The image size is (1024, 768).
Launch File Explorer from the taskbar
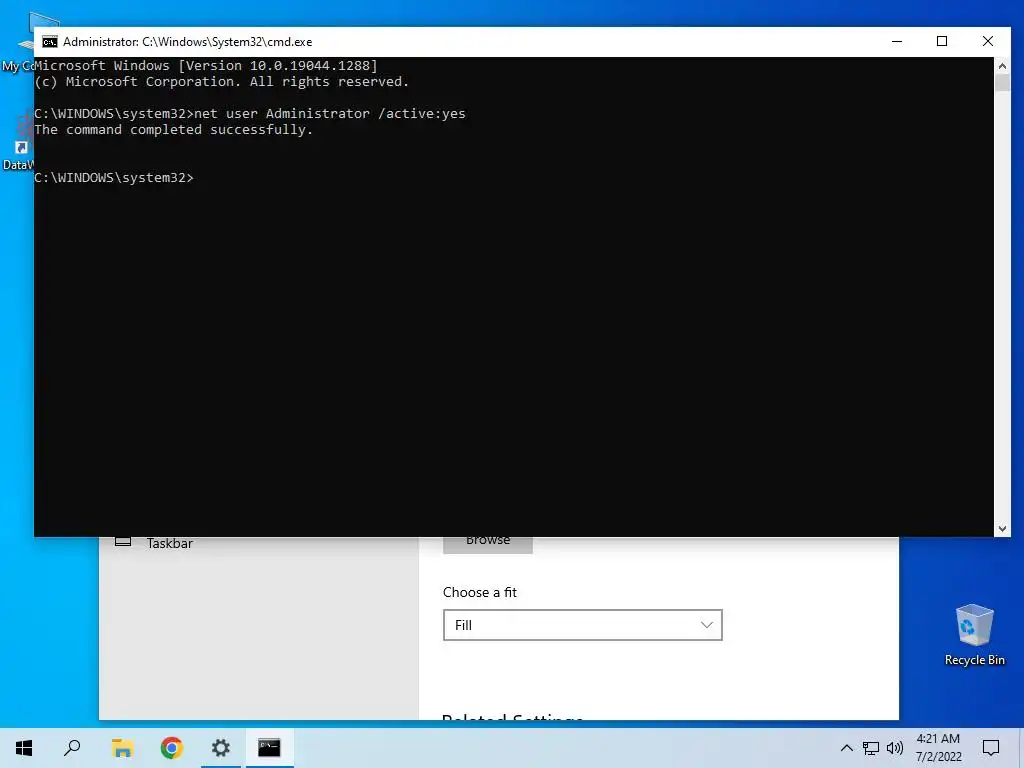click(x=122, y=748)
